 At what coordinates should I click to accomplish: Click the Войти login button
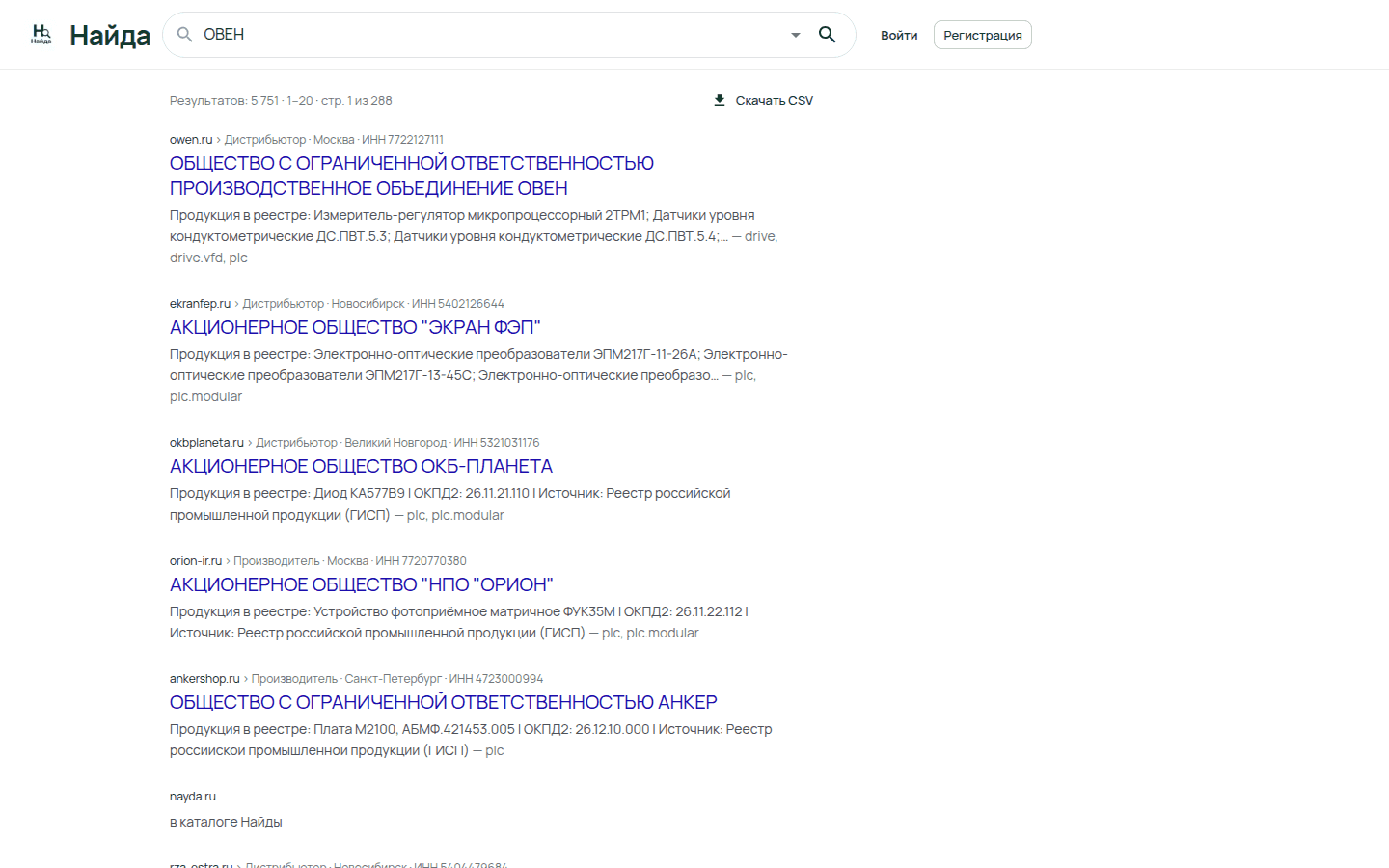[x=899, y=35]
